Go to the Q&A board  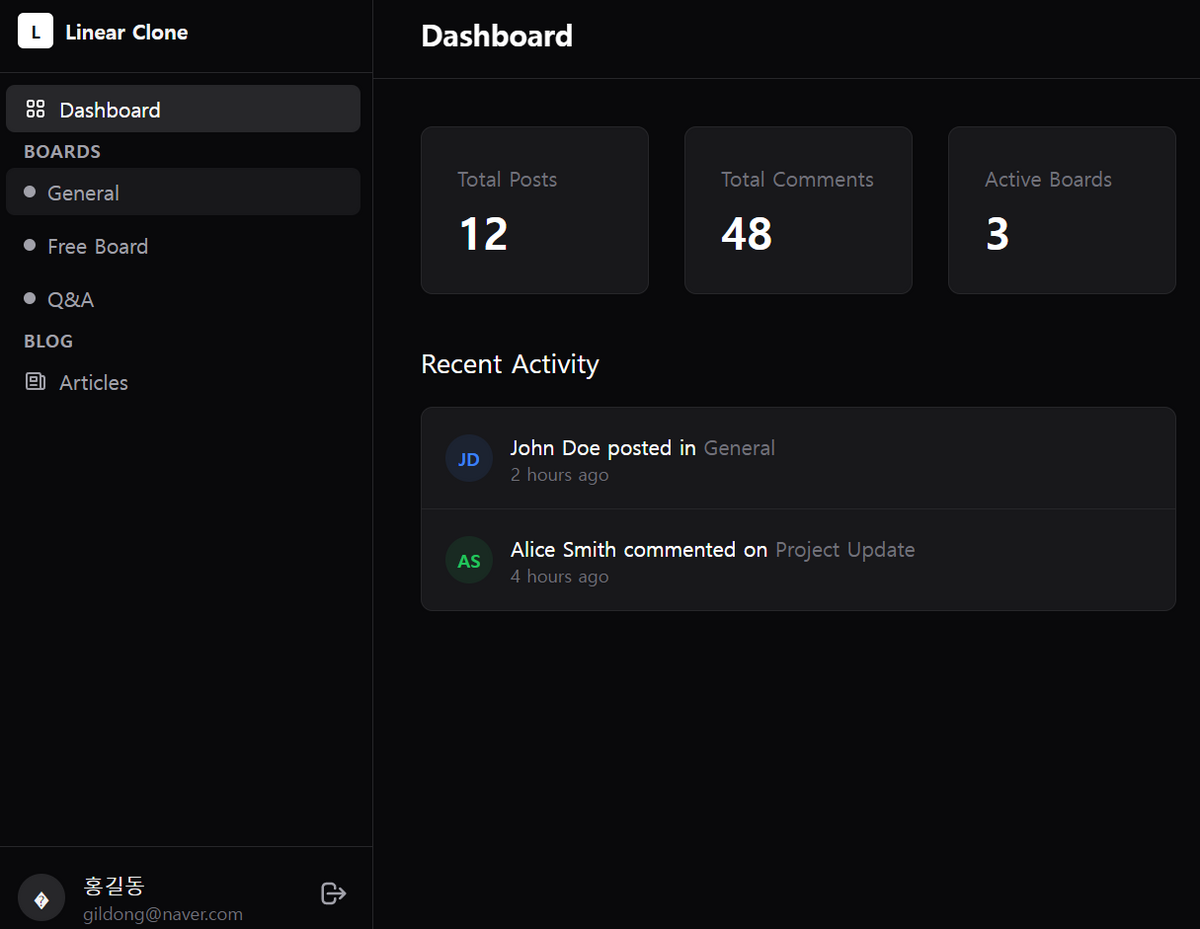(71, 299)
